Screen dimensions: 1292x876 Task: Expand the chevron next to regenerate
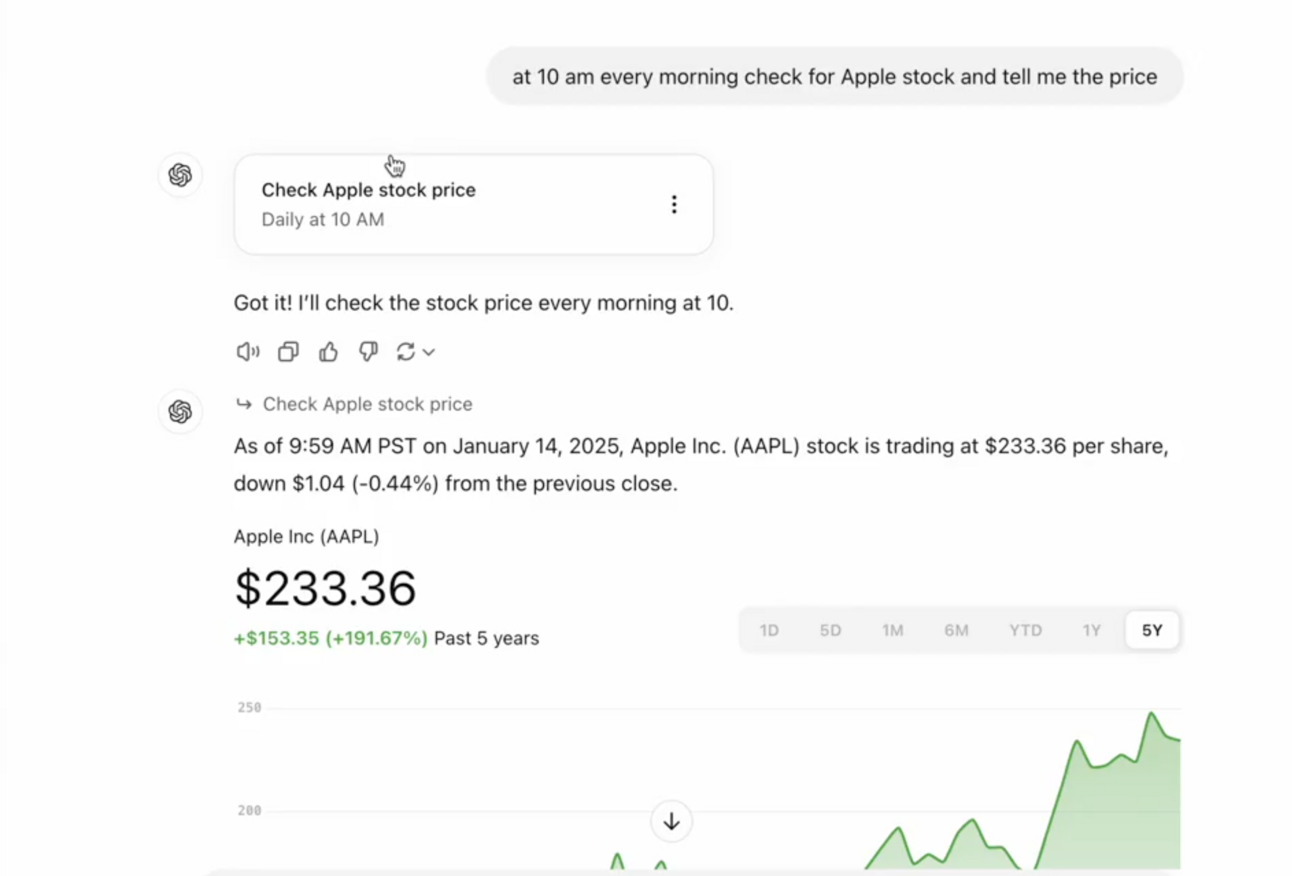click(429, 352)
